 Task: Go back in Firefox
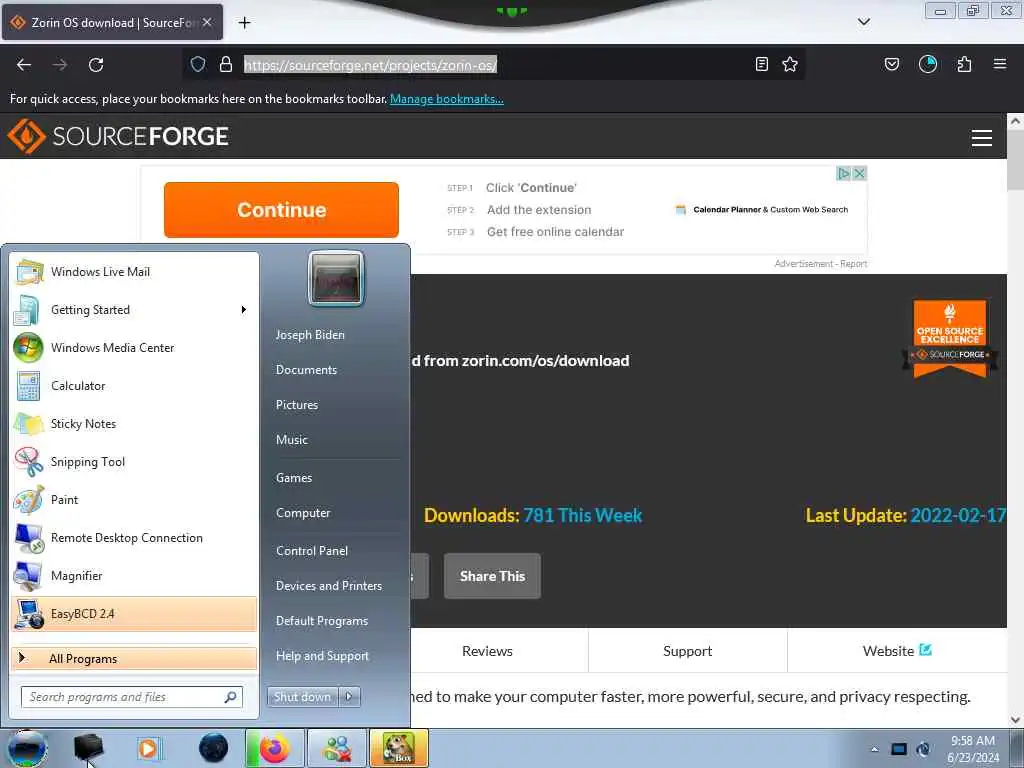tap(24, 65)
